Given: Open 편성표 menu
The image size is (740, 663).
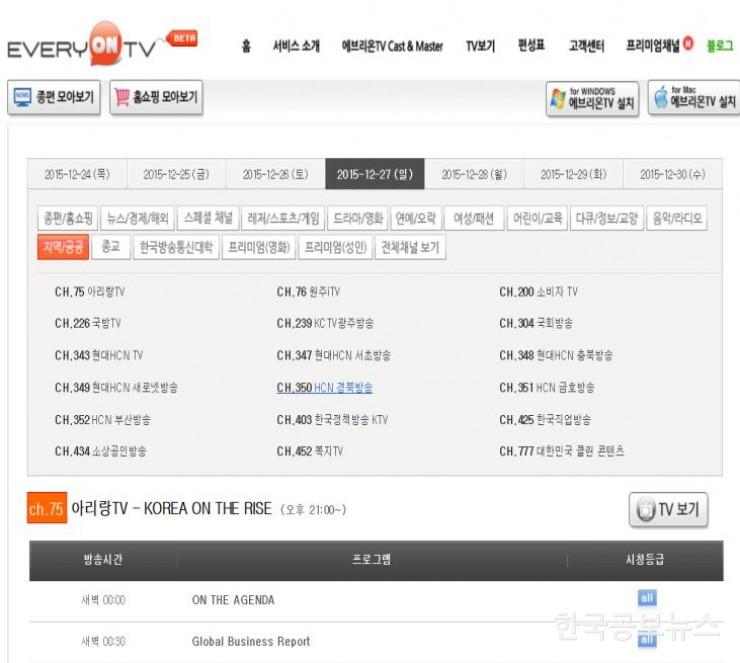Looking at the screenshot, I should [x=531, y=45].
